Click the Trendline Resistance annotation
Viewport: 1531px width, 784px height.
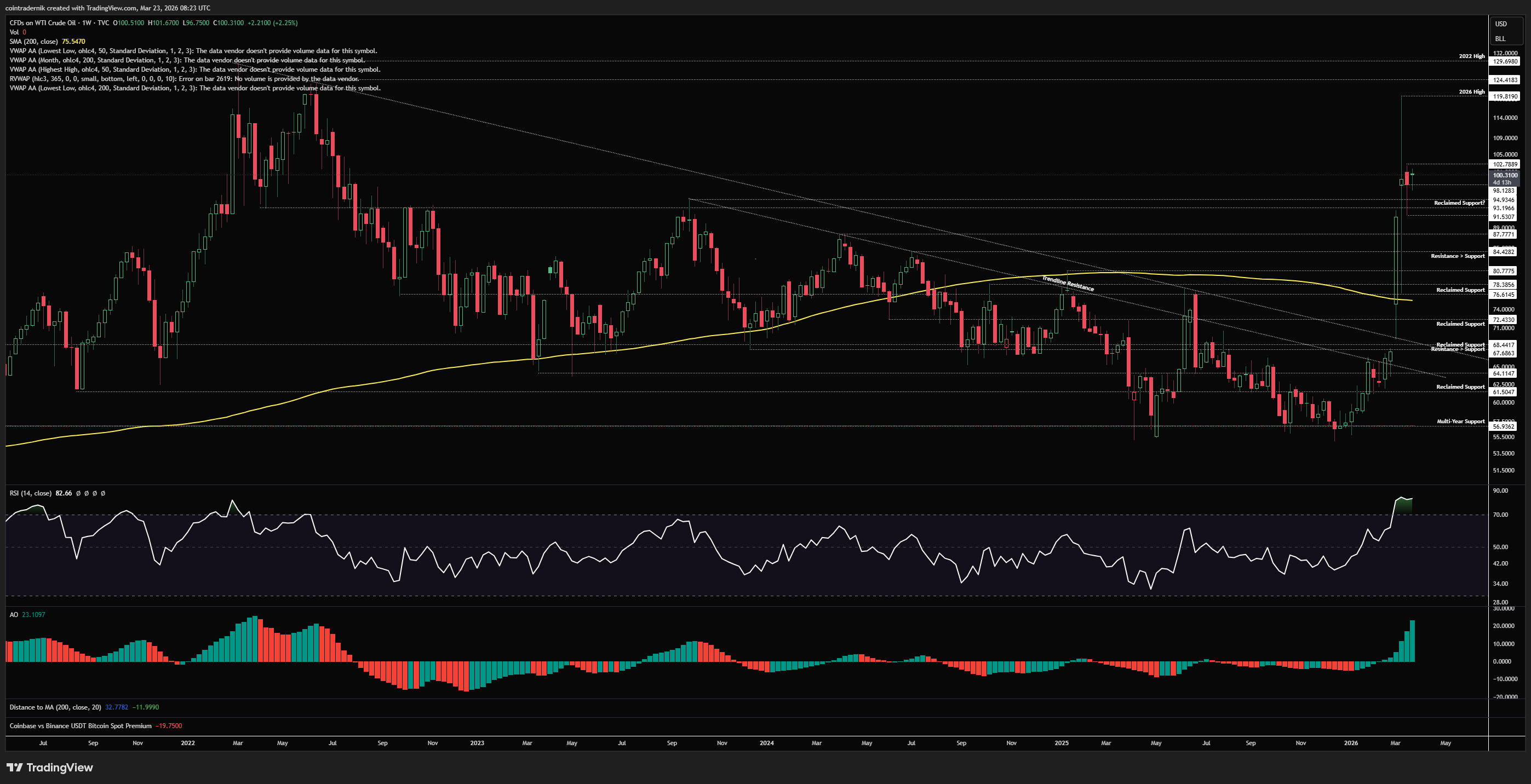[1068, 284]
